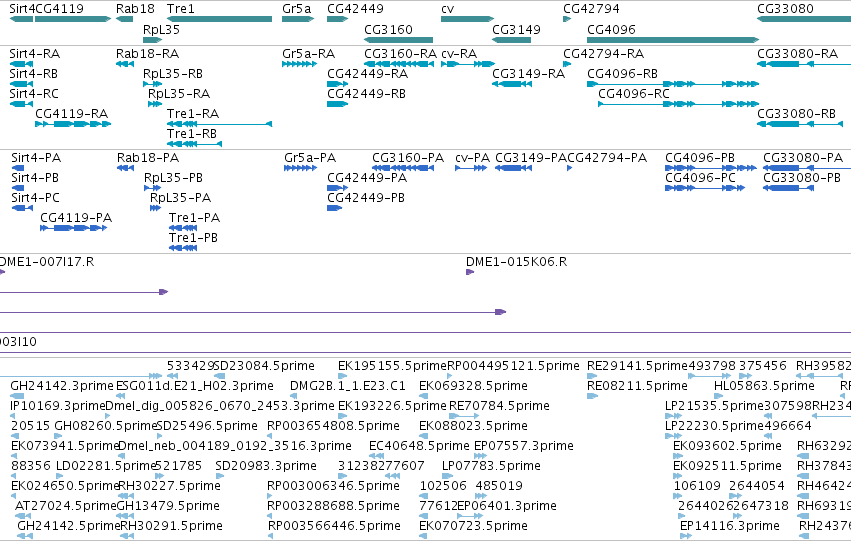Select the Gr5a-PA protein label

[x=310, y=158]
